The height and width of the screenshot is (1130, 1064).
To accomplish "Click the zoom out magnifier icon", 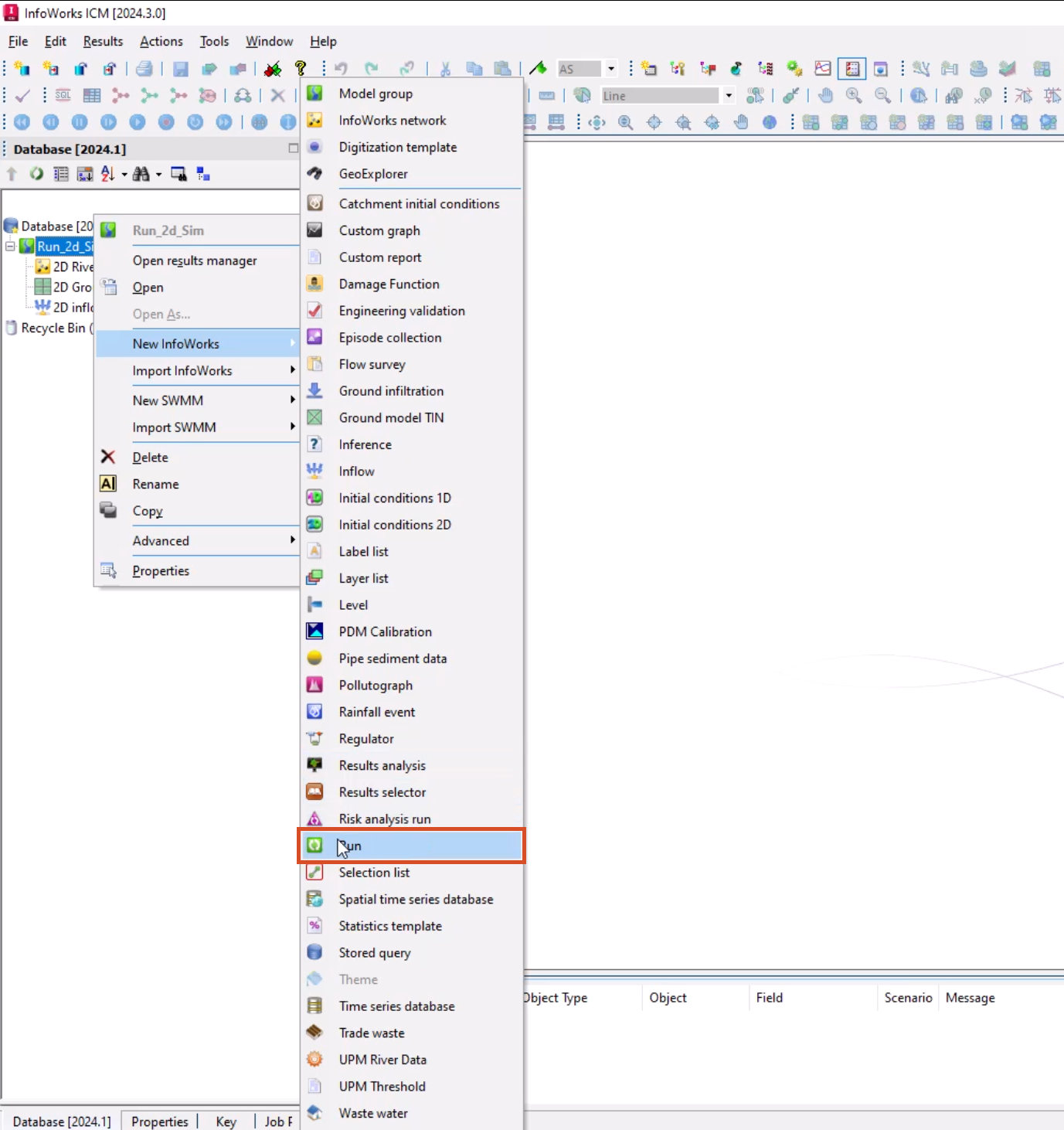I will pyautogui.click(x=882, y=95).
